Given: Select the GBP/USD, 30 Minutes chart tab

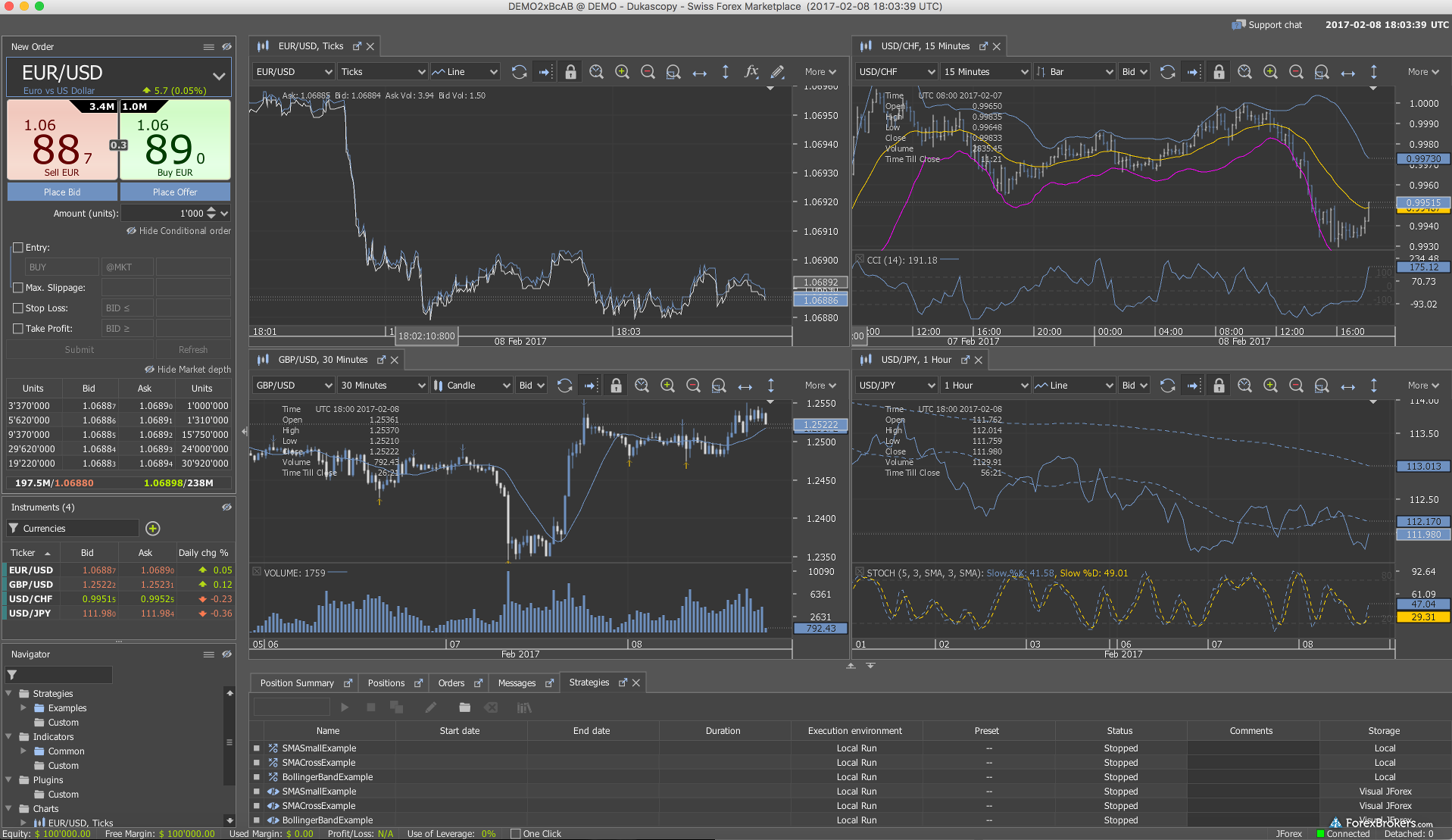Looking at the screenshot, I should tap(323, 360).
